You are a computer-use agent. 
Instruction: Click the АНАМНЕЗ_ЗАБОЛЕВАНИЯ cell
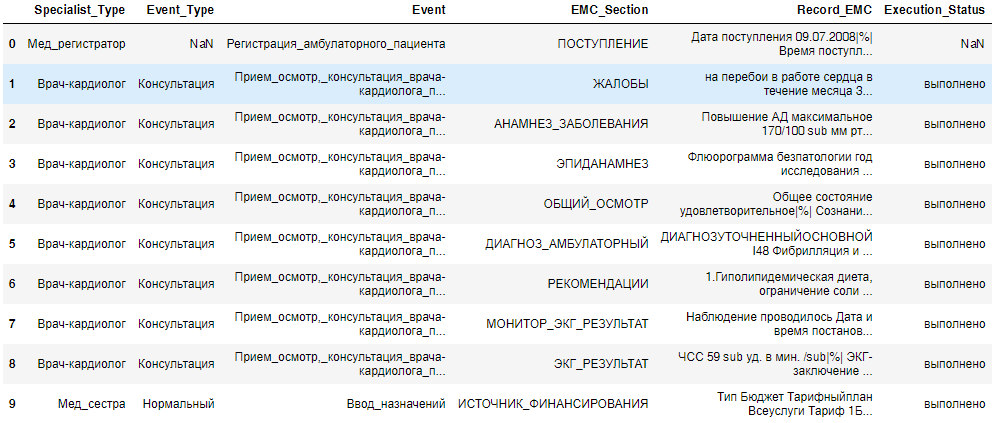[x=571, y=124]
